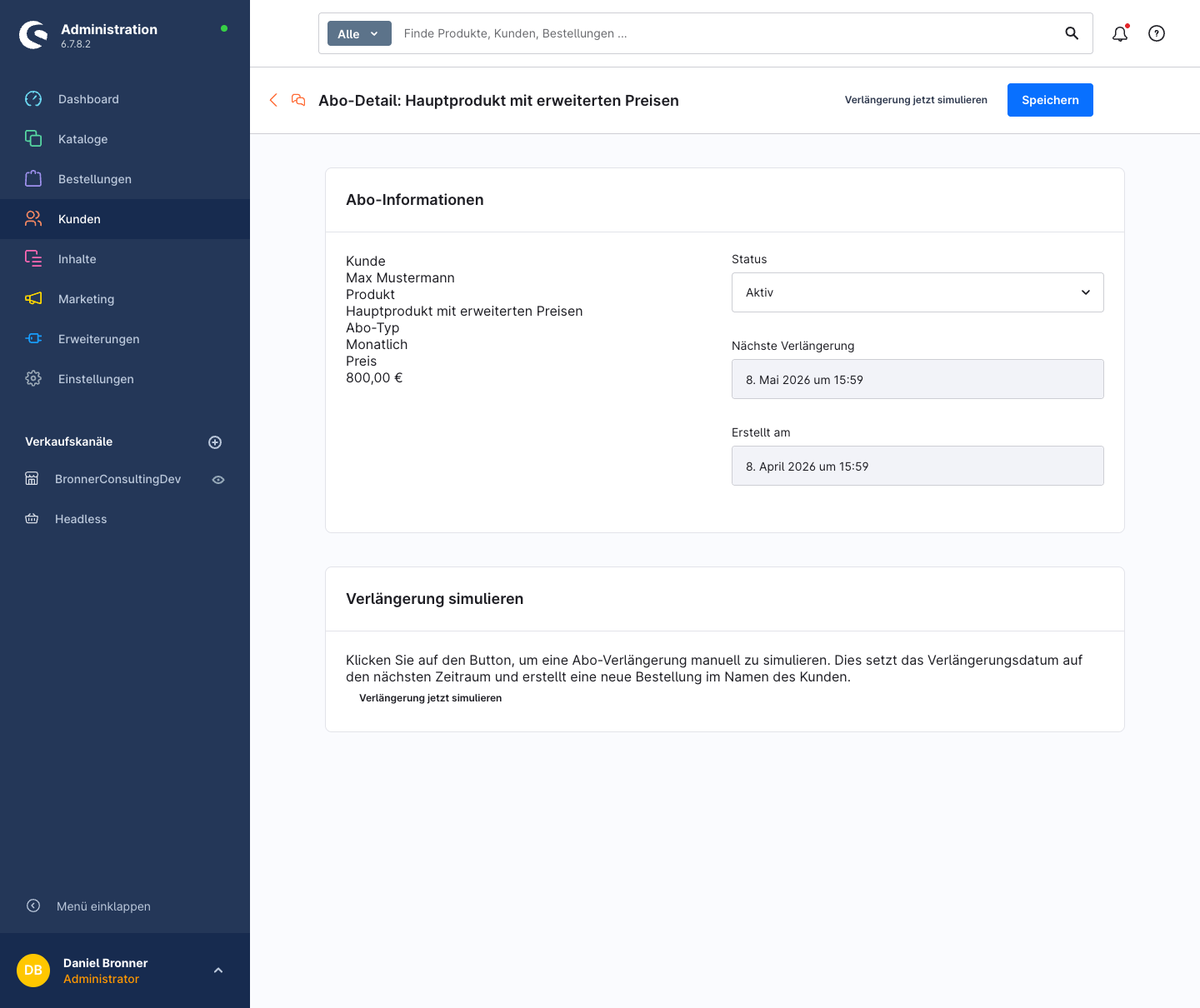Click the Dashboard gauge icon

[x=33, y=99]
